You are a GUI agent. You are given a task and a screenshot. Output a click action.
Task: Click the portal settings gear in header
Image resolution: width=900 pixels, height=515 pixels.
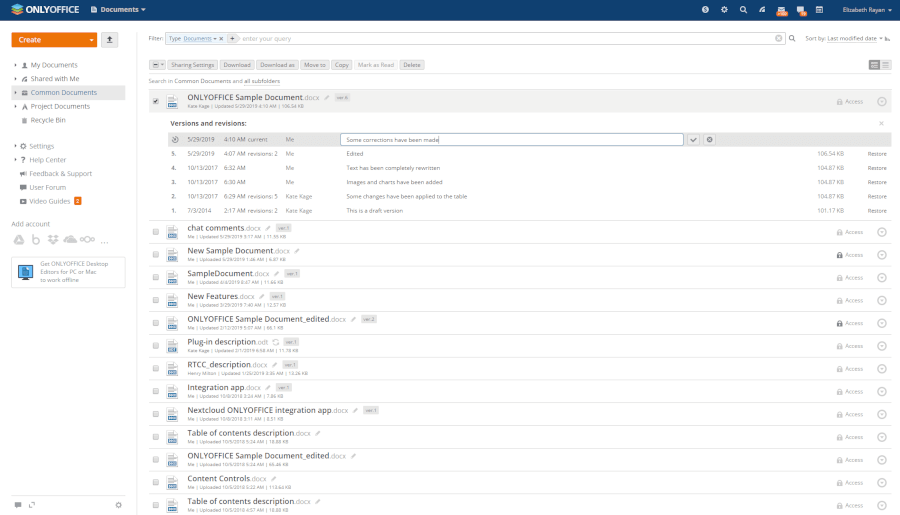[x=724, y=10]
